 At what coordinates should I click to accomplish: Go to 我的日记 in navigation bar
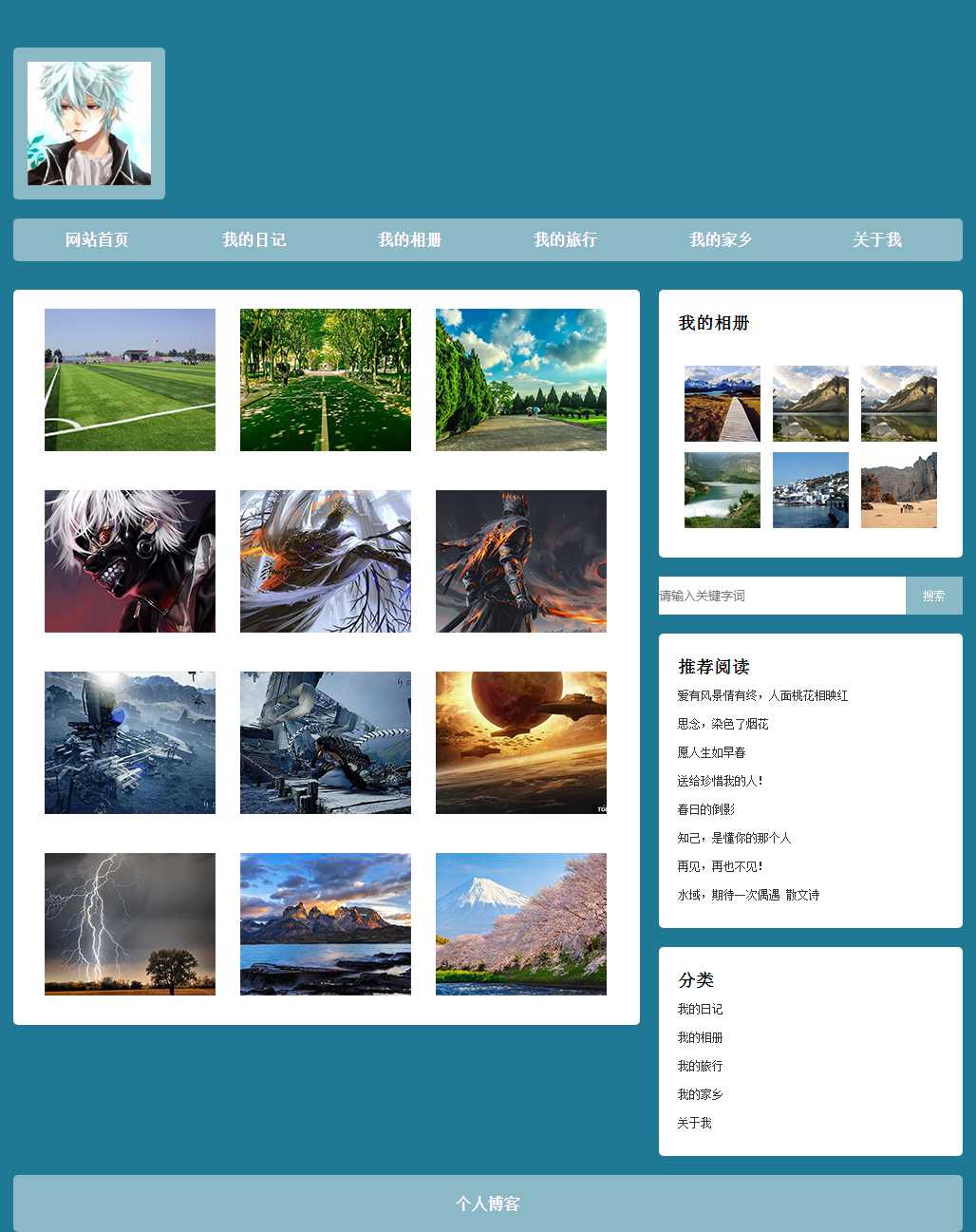pyautogui.click(x=253, y=240)
